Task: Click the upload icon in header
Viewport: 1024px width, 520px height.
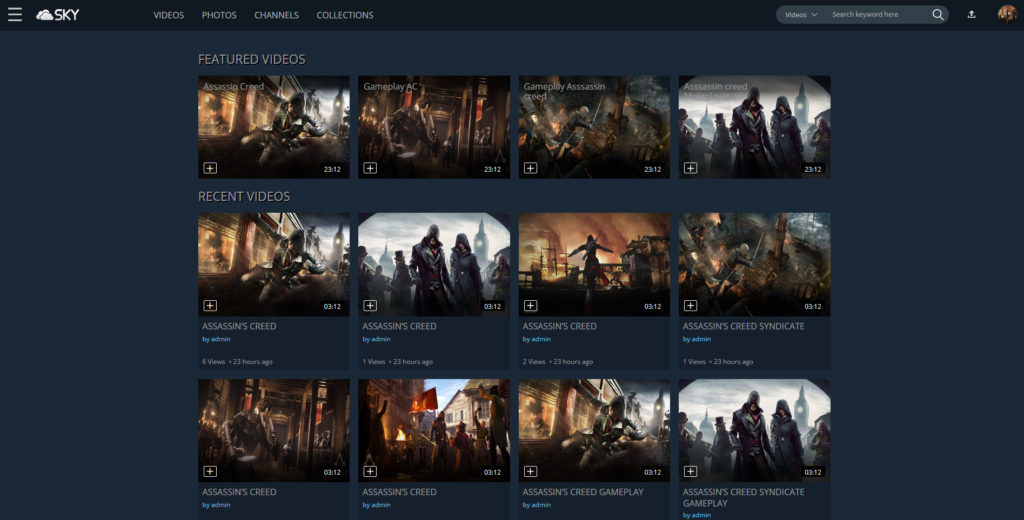Action: click(x=971, y=14)
